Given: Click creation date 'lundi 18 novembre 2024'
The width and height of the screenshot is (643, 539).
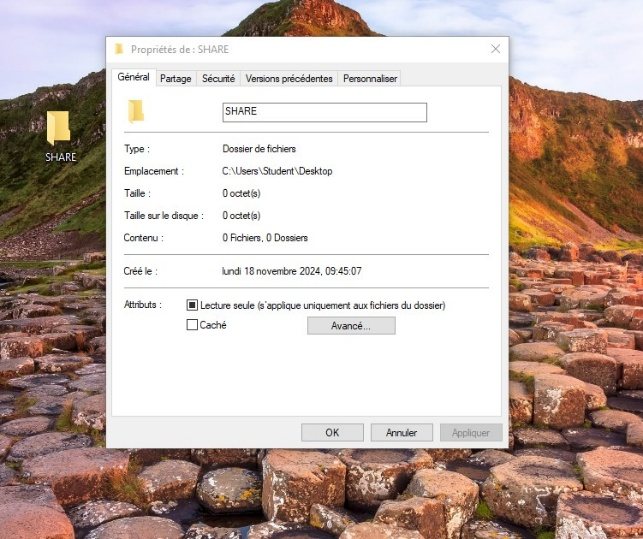Looking at the screenshot, I should 270,271.
